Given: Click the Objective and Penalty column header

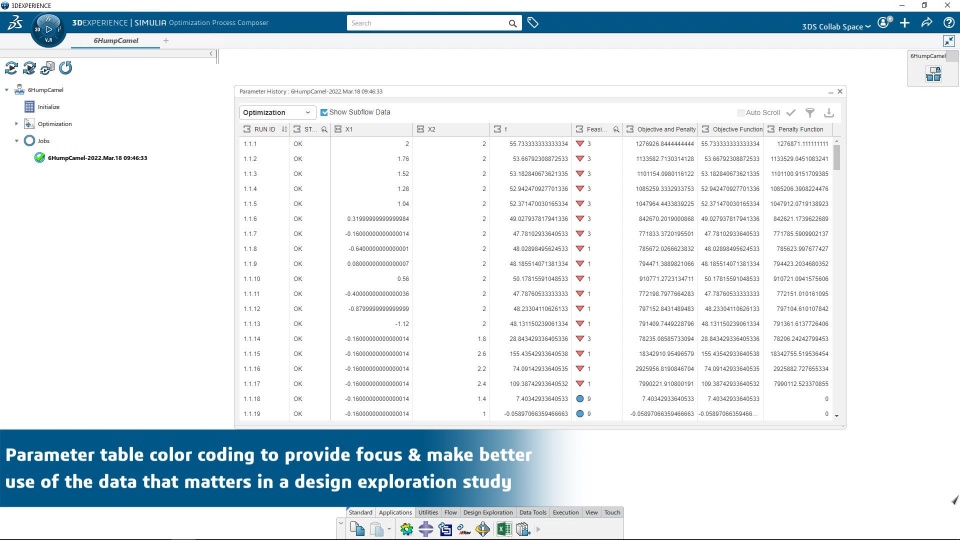Looking at the screenshot, I should [660, 129].
